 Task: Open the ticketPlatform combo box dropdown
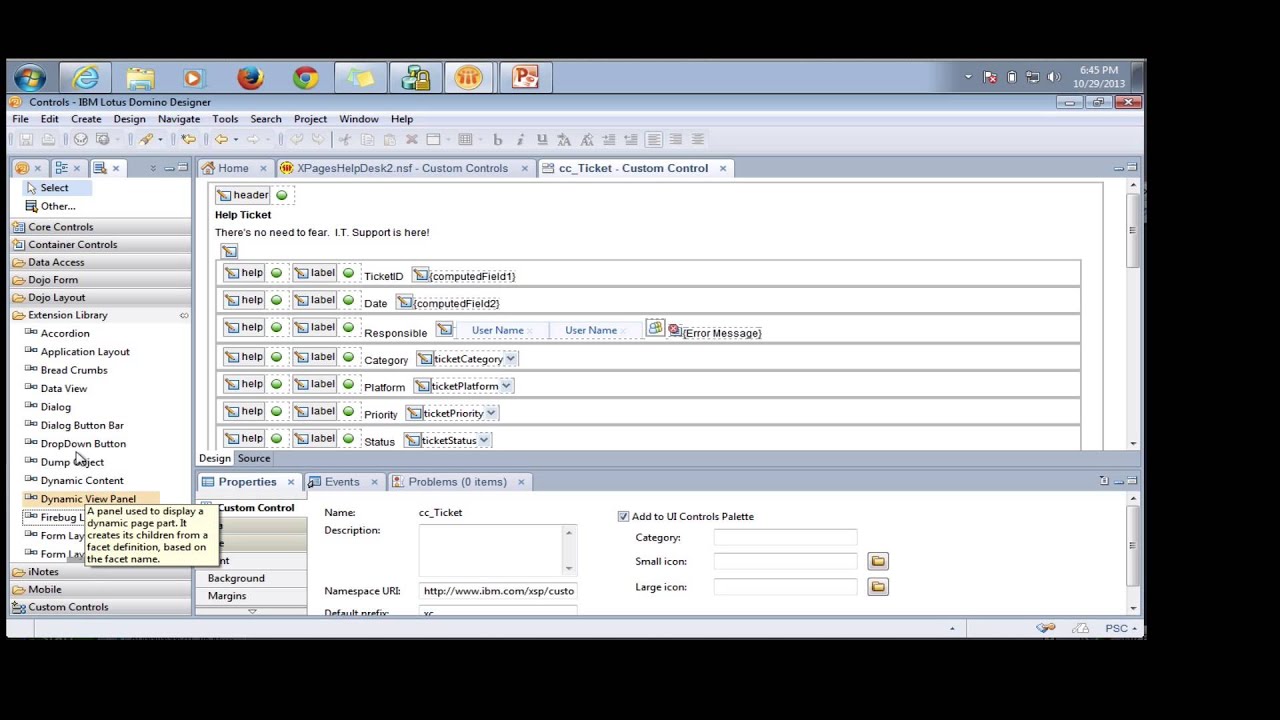506,385
